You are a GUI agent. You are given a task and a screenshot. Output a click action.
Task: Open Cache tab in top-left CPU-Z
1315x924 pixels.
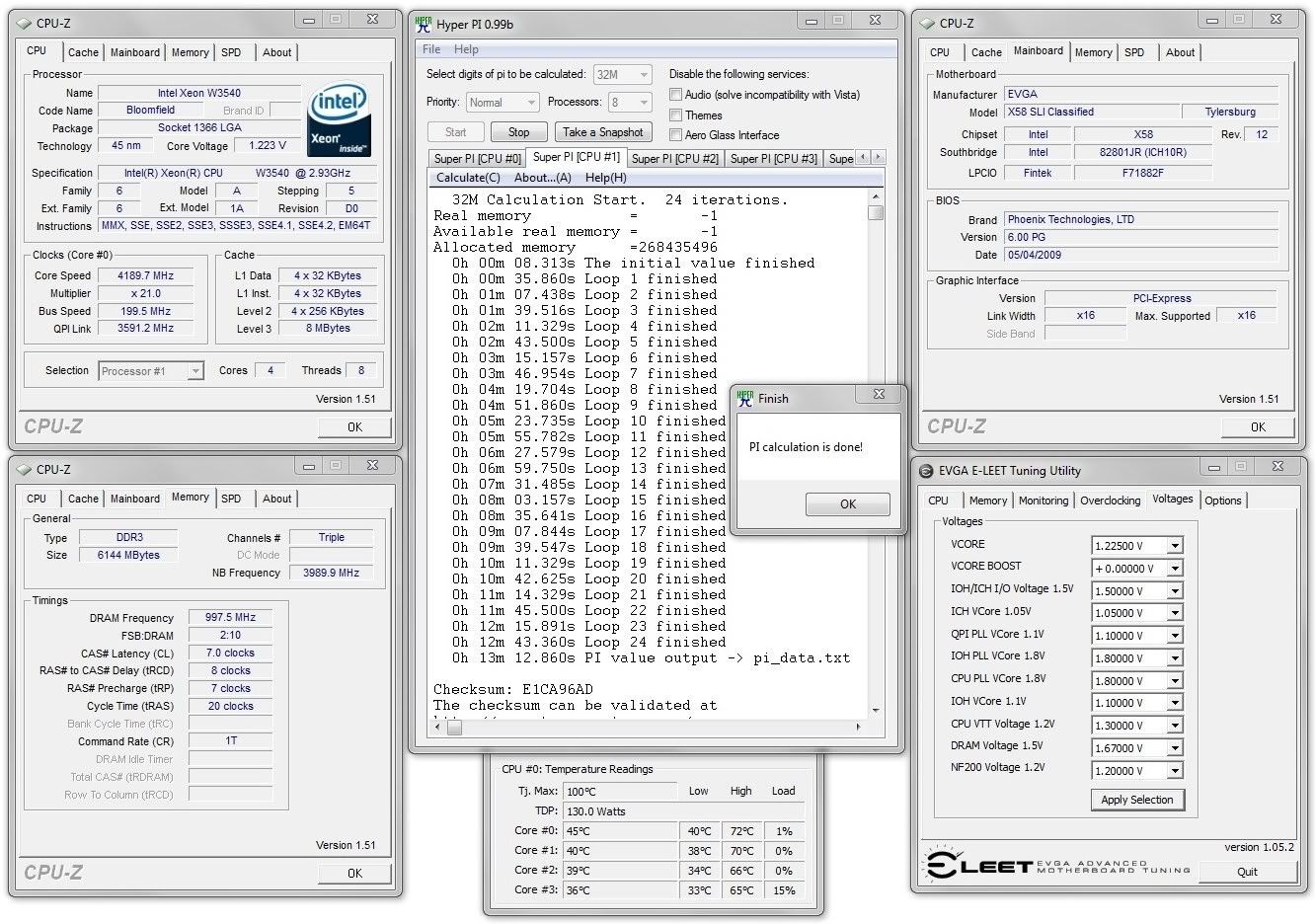(x=83, y=53)
